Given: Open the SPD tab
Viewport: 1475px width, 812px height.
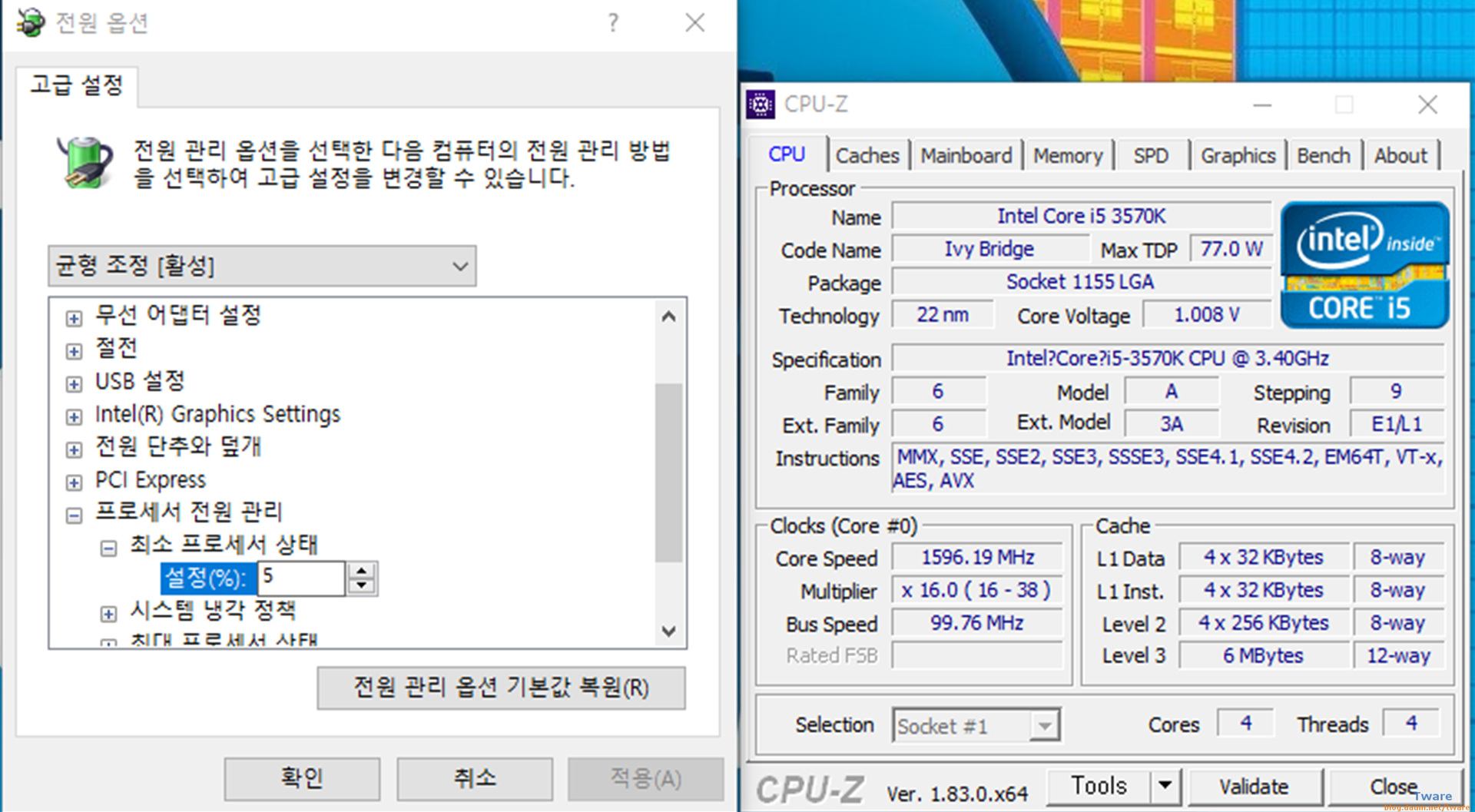Looking at the screenshot, I should pos(1151,156).
